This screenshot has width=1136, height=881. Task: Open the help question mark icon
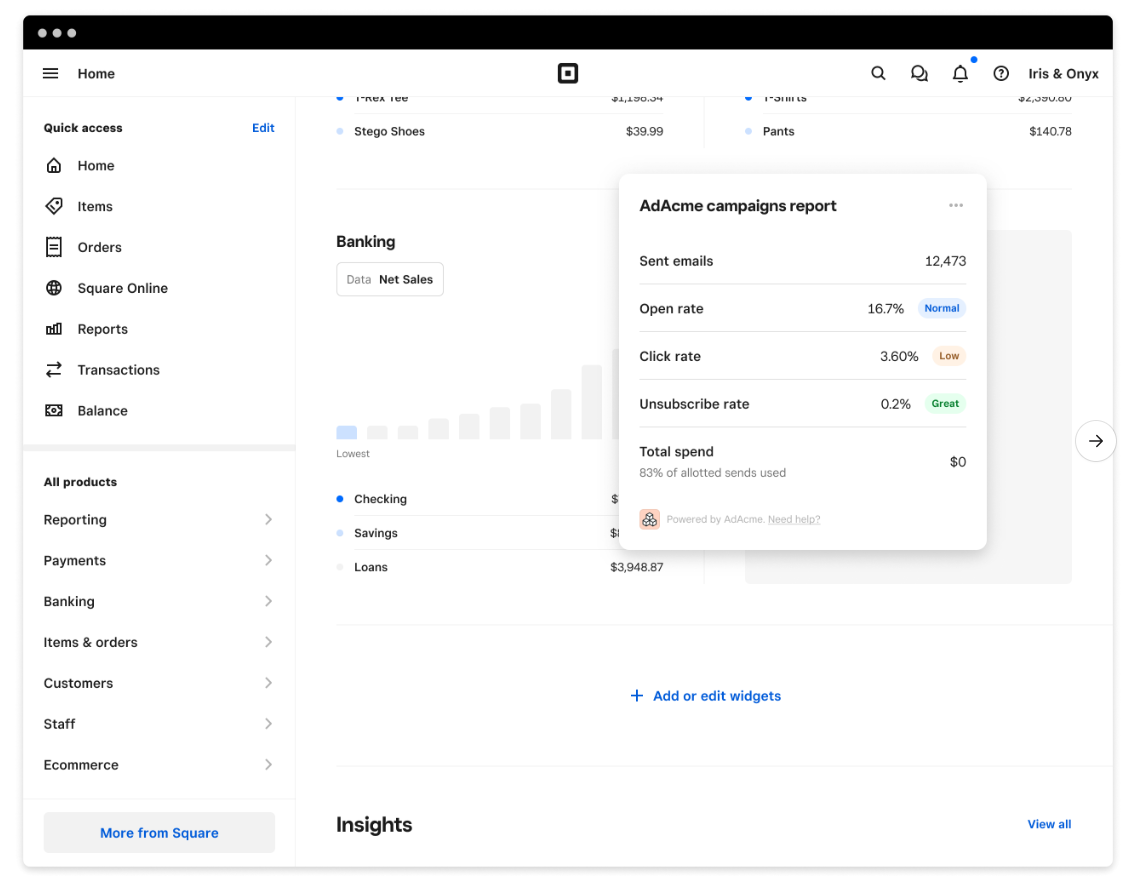[1001, 73]
